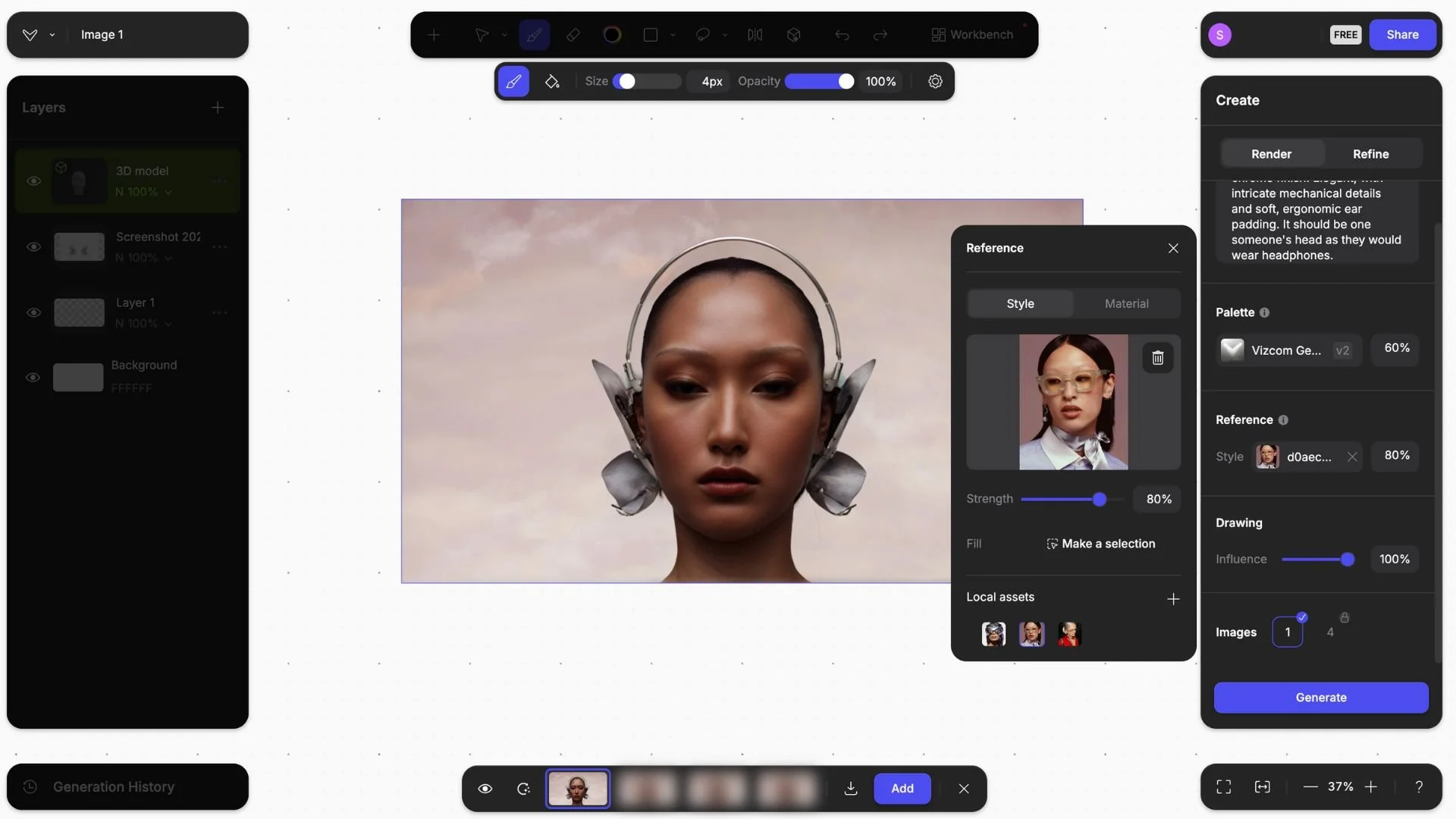Open brush settings gear icon

point(935,81)
